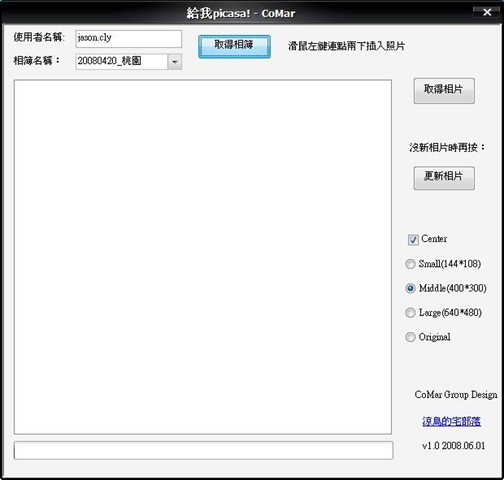Click the CoMar Group Design text
Screen dimensions: 504x480
(x=456, y=395)
